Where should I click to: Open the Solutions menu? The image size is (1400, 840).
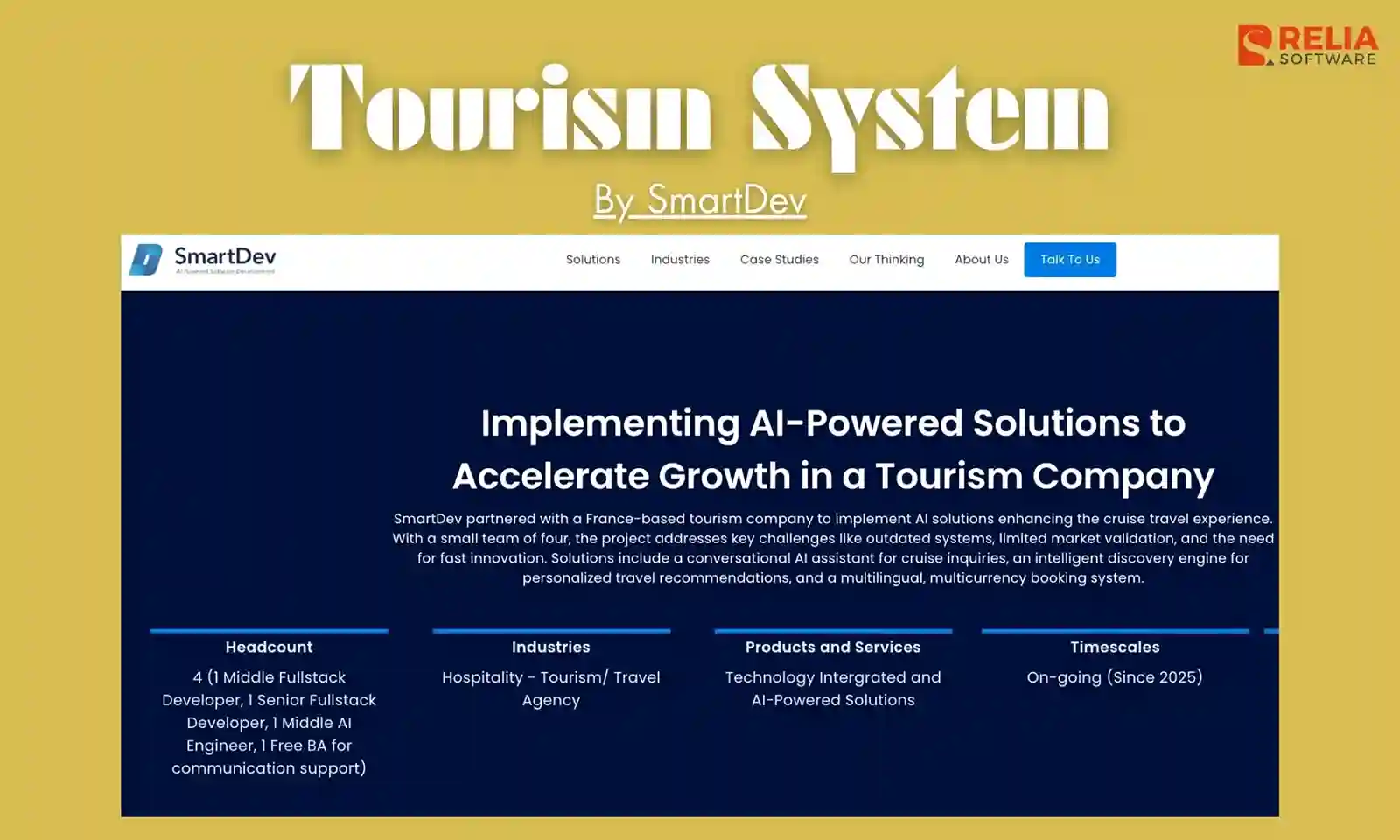click(x=593, y=260)
